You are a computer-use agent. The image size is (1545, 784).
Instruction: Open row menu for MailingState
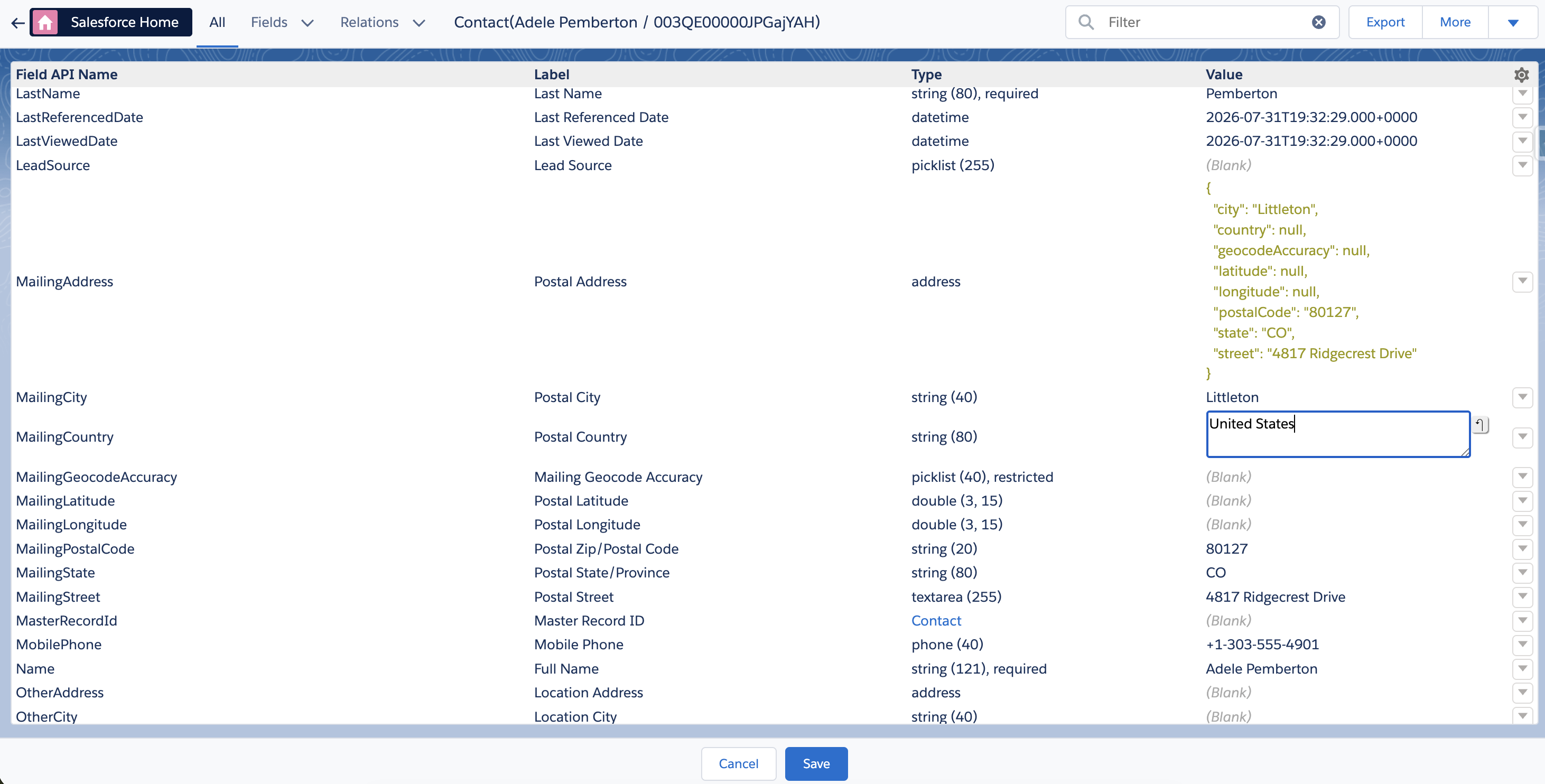1522,573
